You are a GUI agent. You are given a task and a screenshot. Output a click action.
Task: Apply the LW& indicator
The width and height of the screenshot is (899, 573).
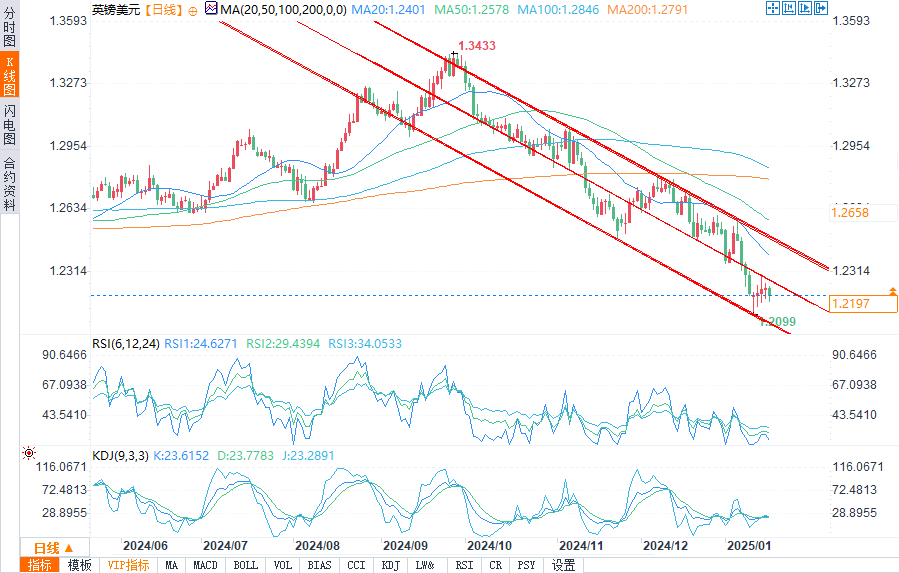(425, 565)
